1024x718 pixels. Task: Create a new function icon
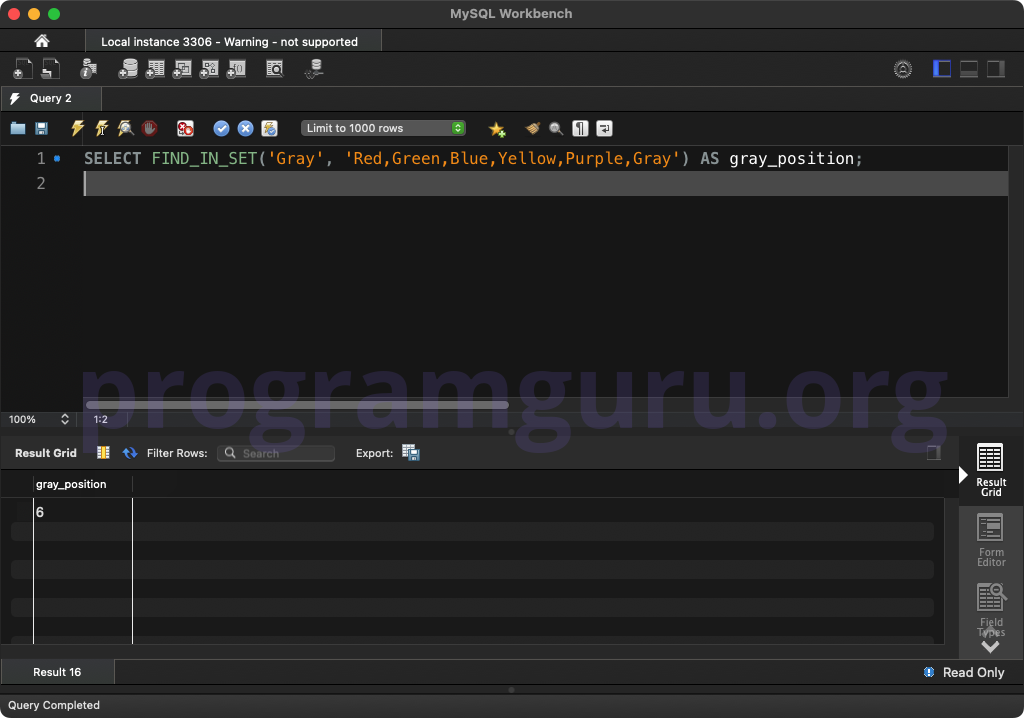[x=236, y=69]
